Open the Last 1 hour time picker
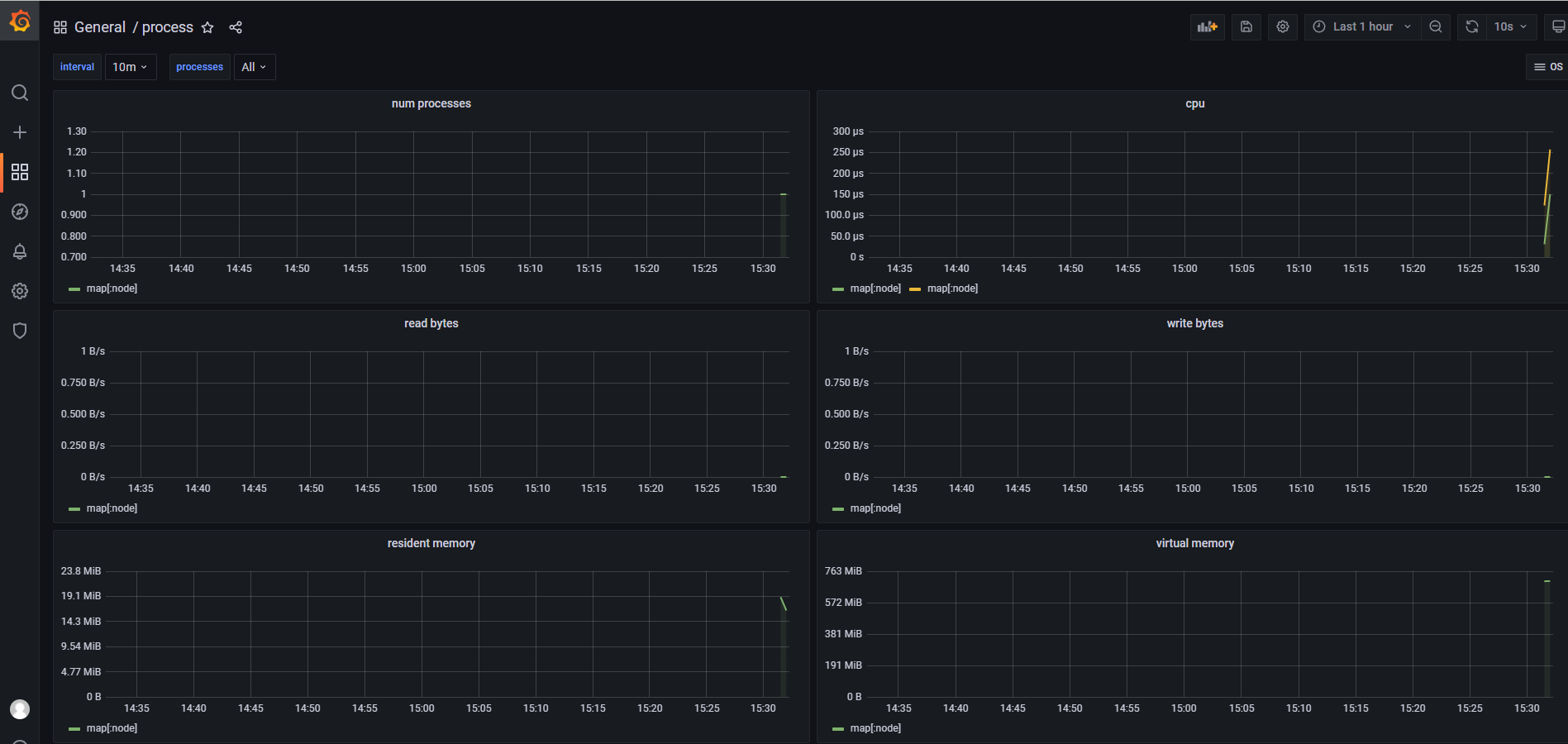The height and width of the screenshot is (744, 1568). tap(1361, 26)
